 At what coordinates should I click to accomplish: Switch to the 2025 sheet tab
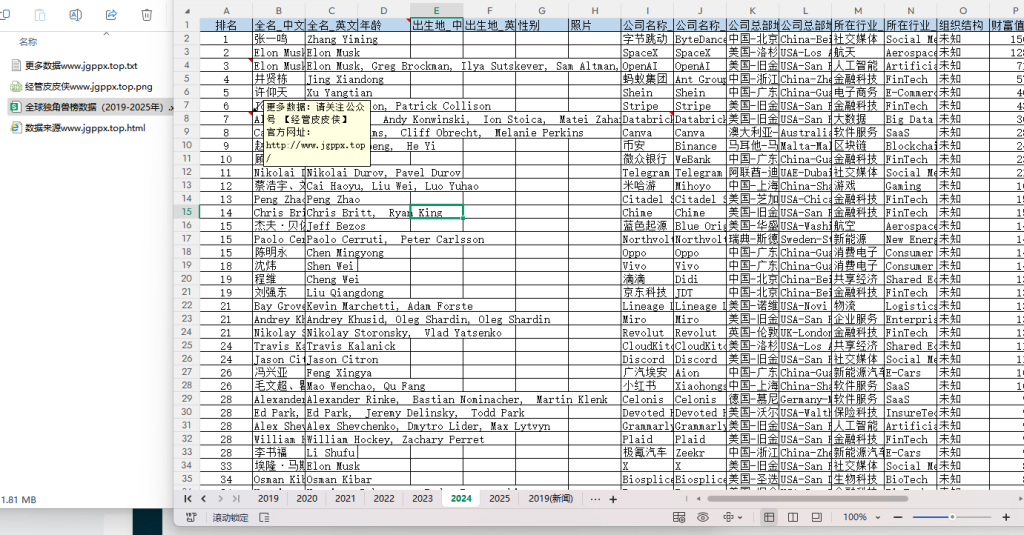[500, 498]
